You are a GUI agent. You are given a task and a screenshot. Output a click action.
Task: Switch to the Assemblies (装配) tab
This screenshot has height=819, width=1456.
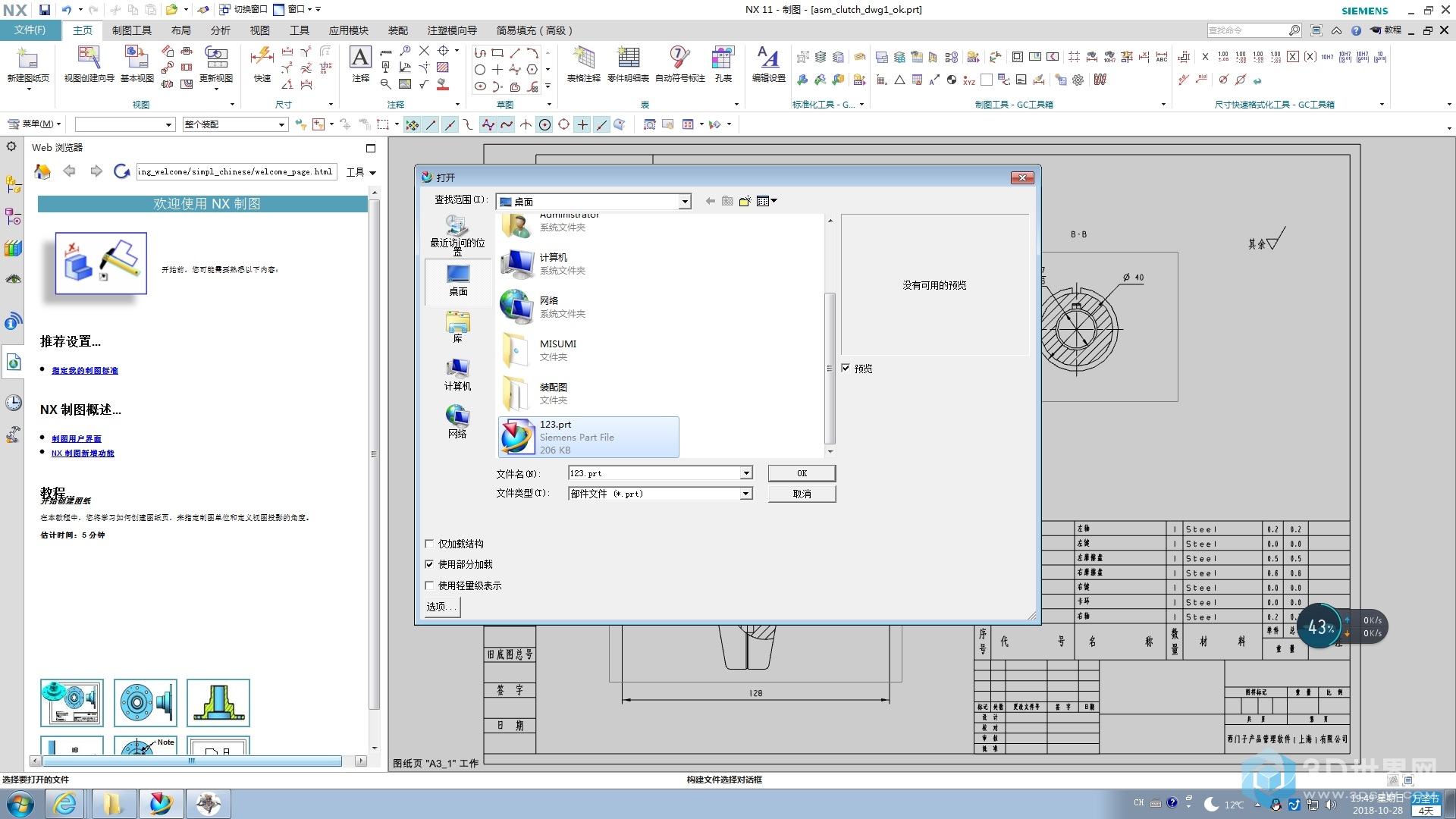point(398,30)
